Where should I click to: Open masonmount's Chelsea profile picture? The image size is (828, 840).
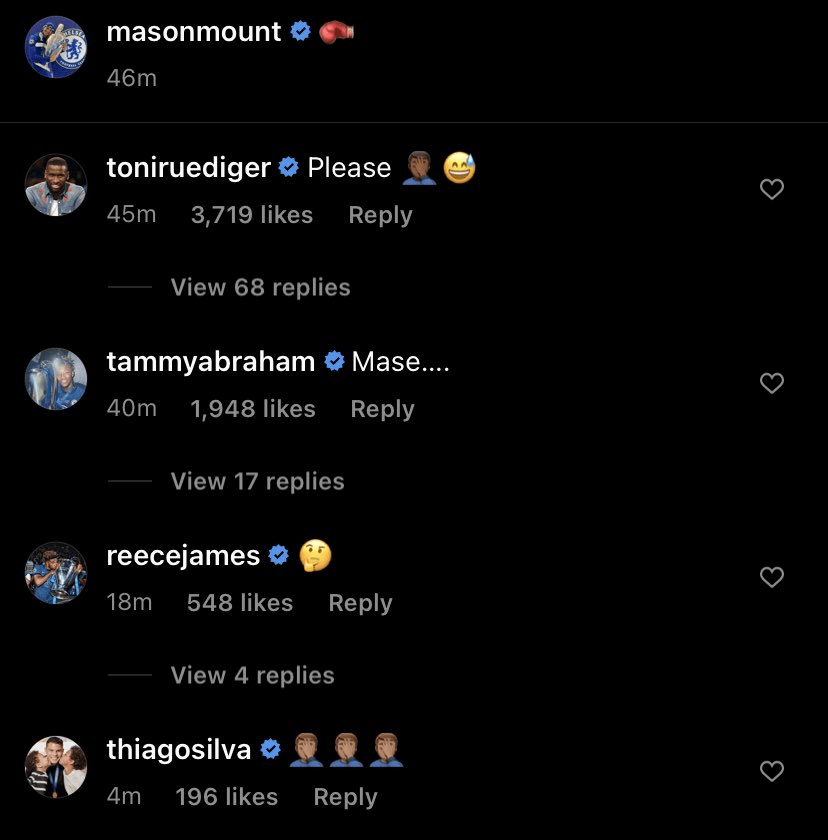[x=56, y=46]
